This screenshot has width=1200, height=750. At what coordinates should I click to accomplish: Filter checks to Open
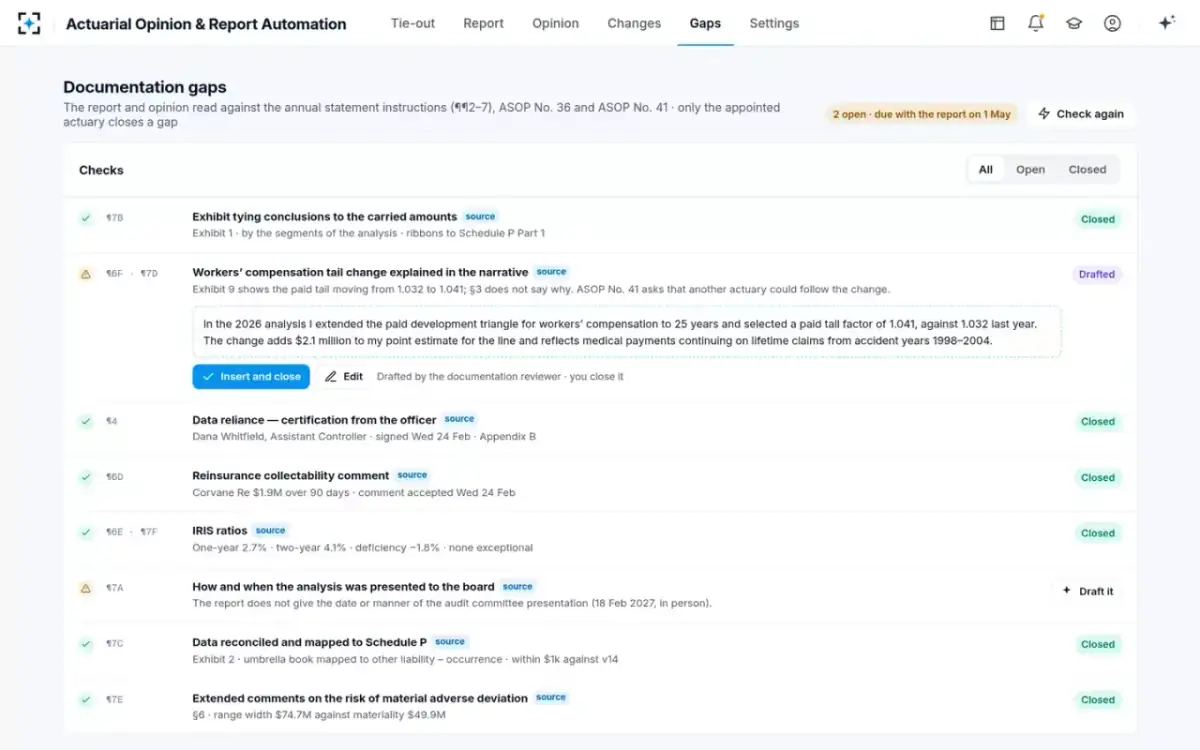click(1030, 170)
